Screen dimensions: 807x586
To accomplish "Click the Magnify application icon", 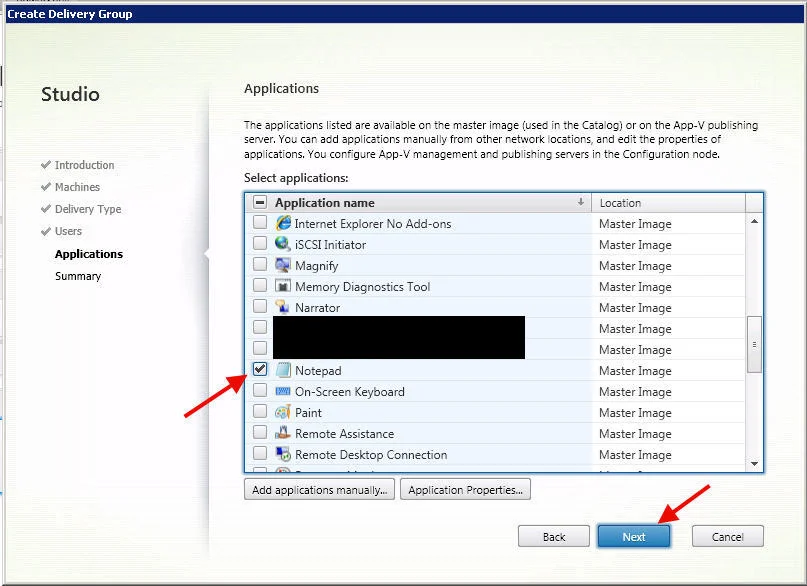I will (283, 265).
